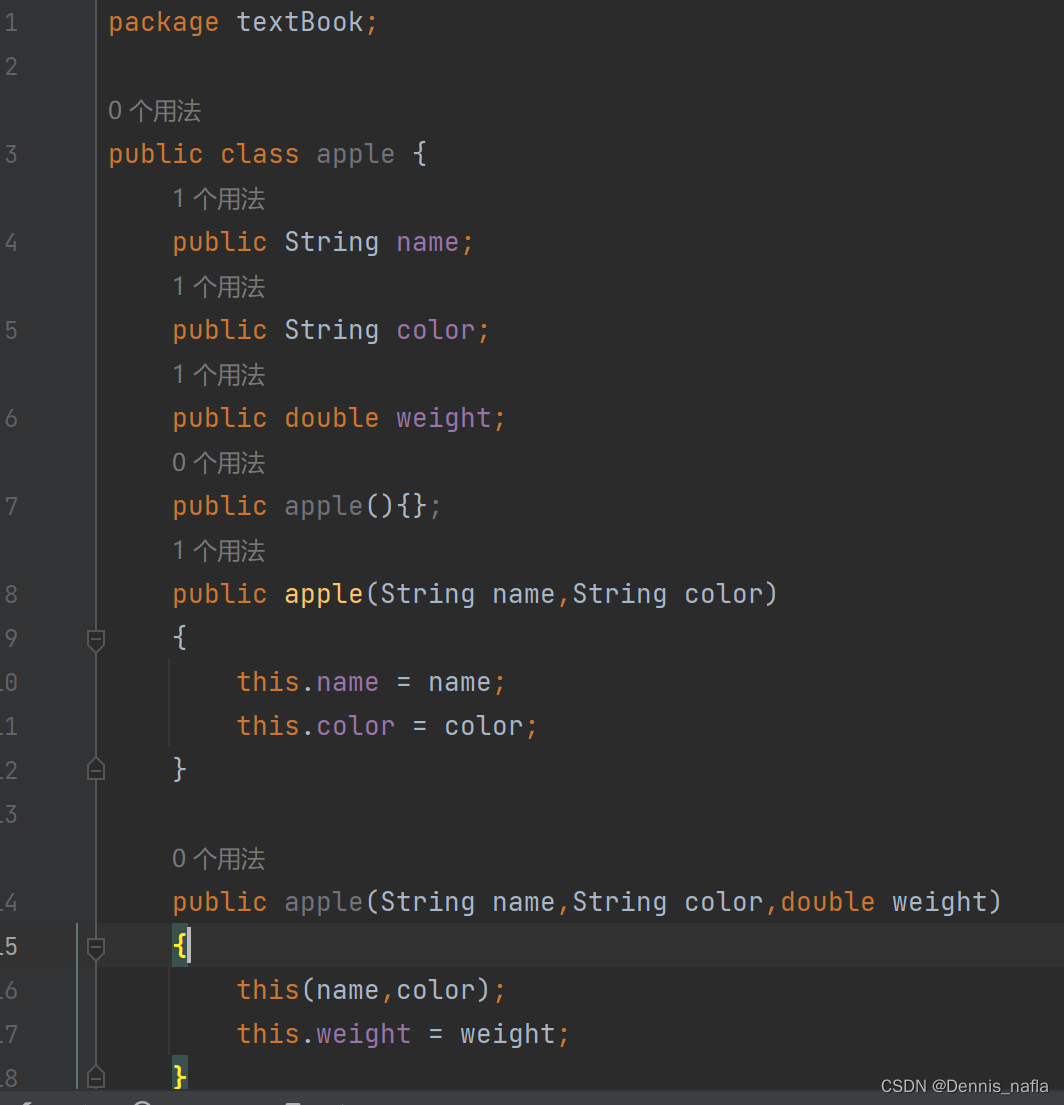
Task: Click the 'package' keyword on line 1
Action: (163, 23)
